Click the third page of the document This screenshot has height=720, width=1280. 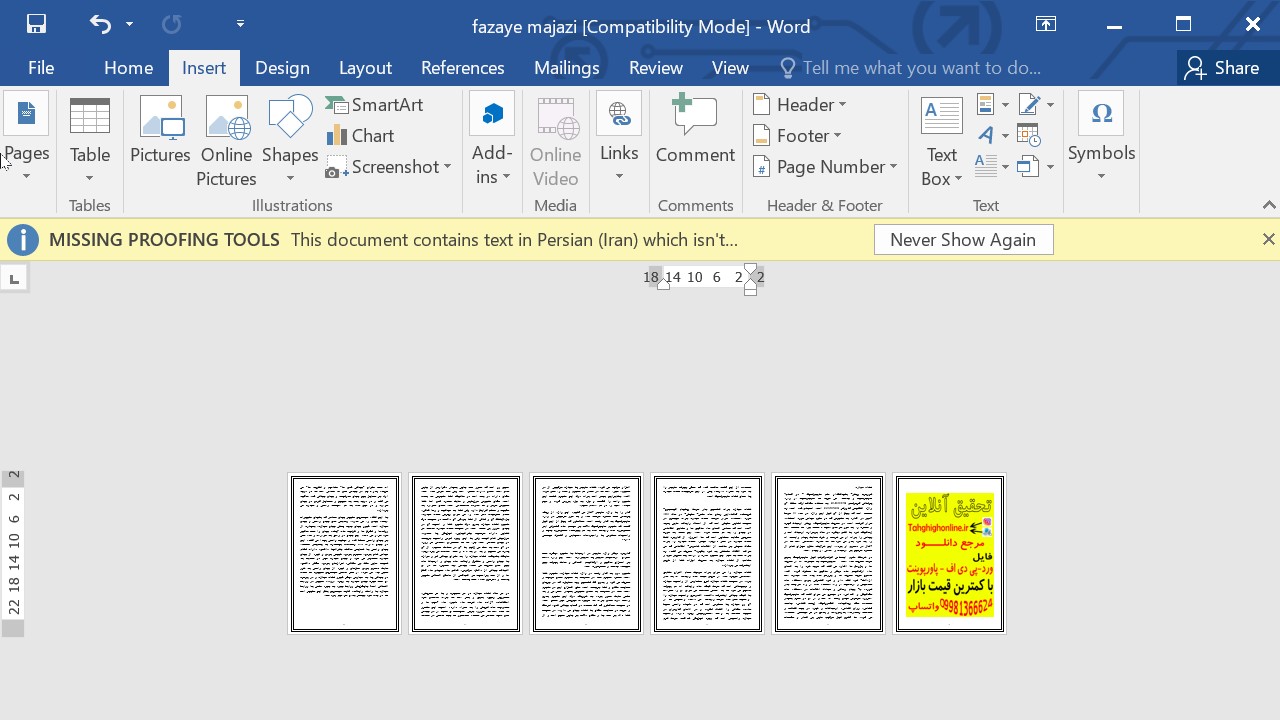(x=587, y=554)
